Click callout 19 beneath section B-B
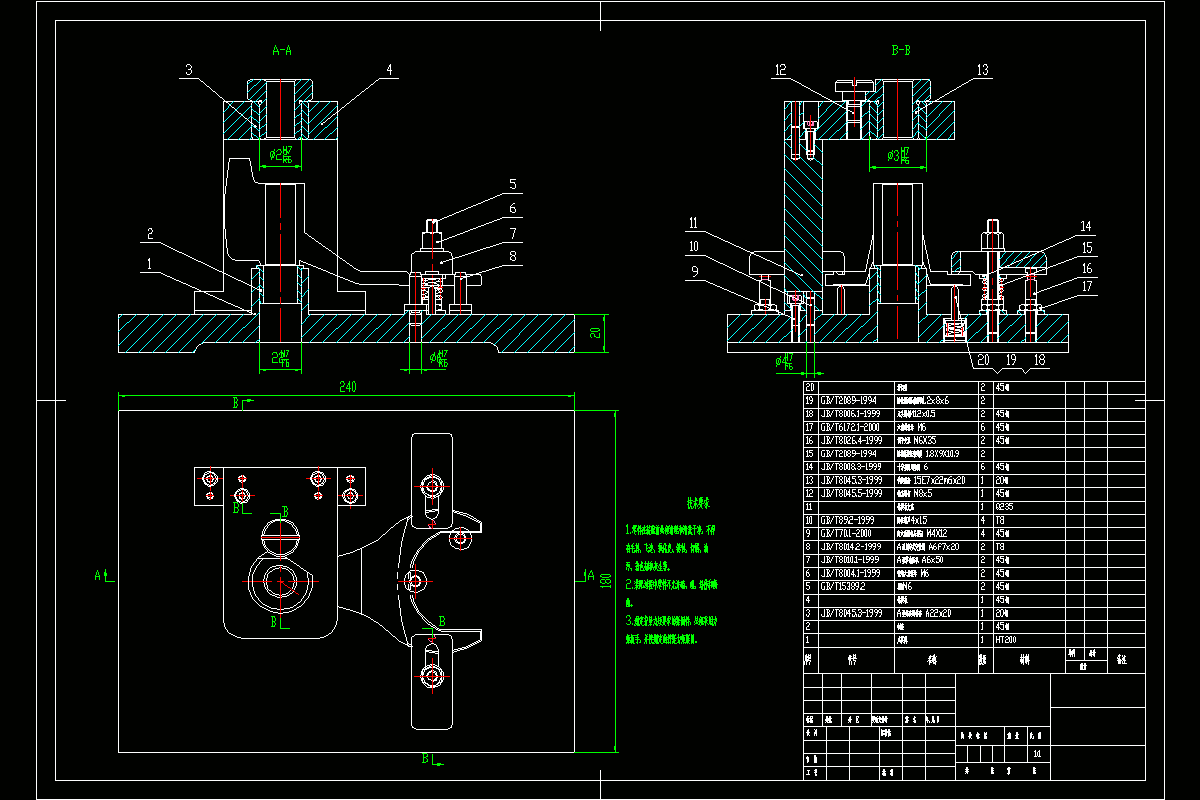 click(x=1011, y=360)
